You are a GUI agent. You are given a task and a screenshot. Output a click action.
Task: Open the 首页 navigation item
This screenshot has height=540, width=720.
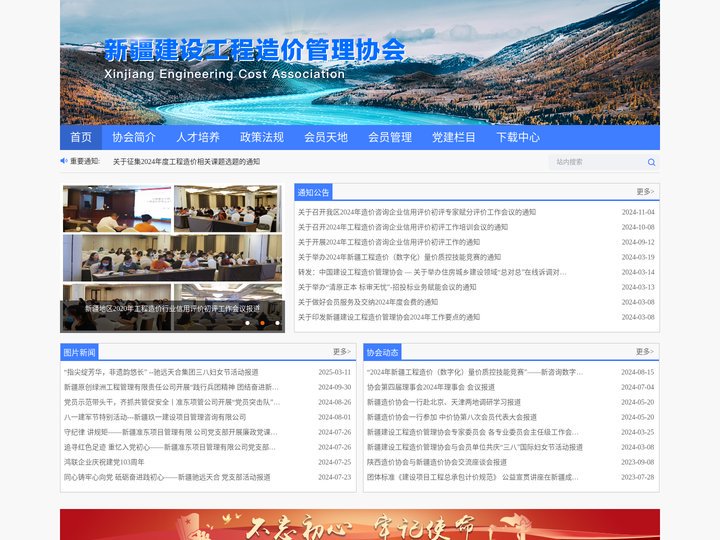pos(81,137)
